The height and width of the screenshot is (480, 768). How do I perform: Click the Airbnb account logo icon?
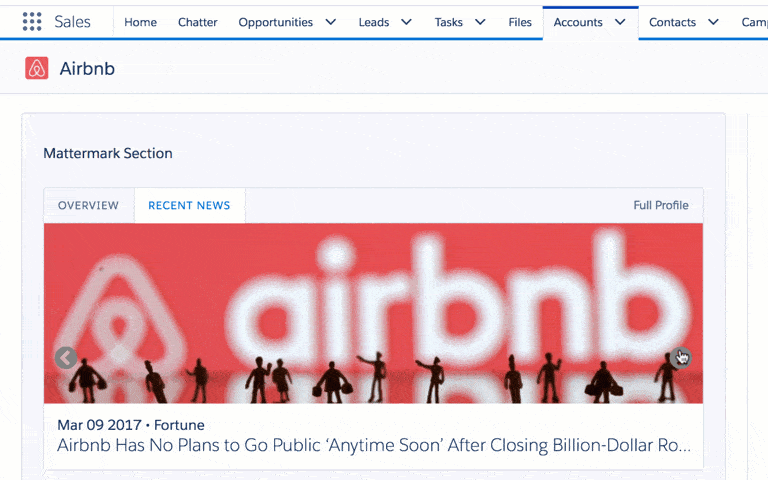pos(37,68)
